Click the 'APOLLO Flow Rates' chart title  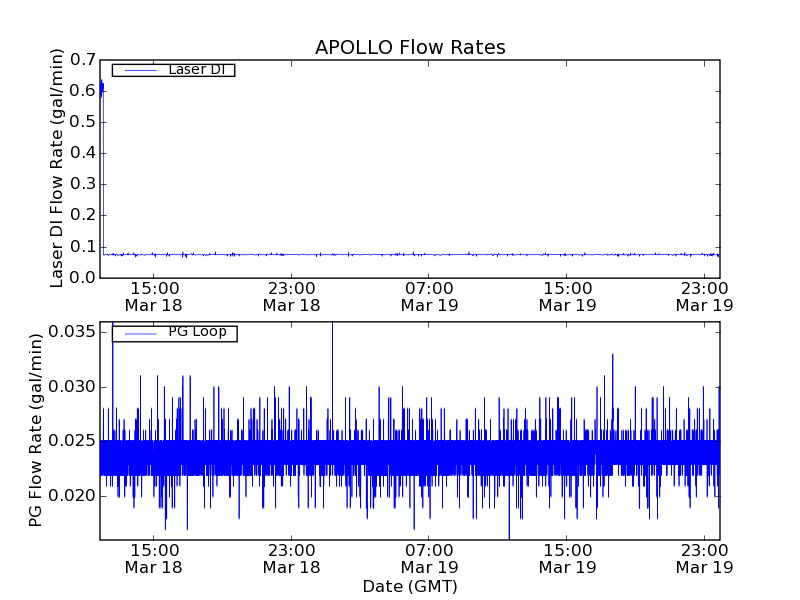[x=410, y=48]
